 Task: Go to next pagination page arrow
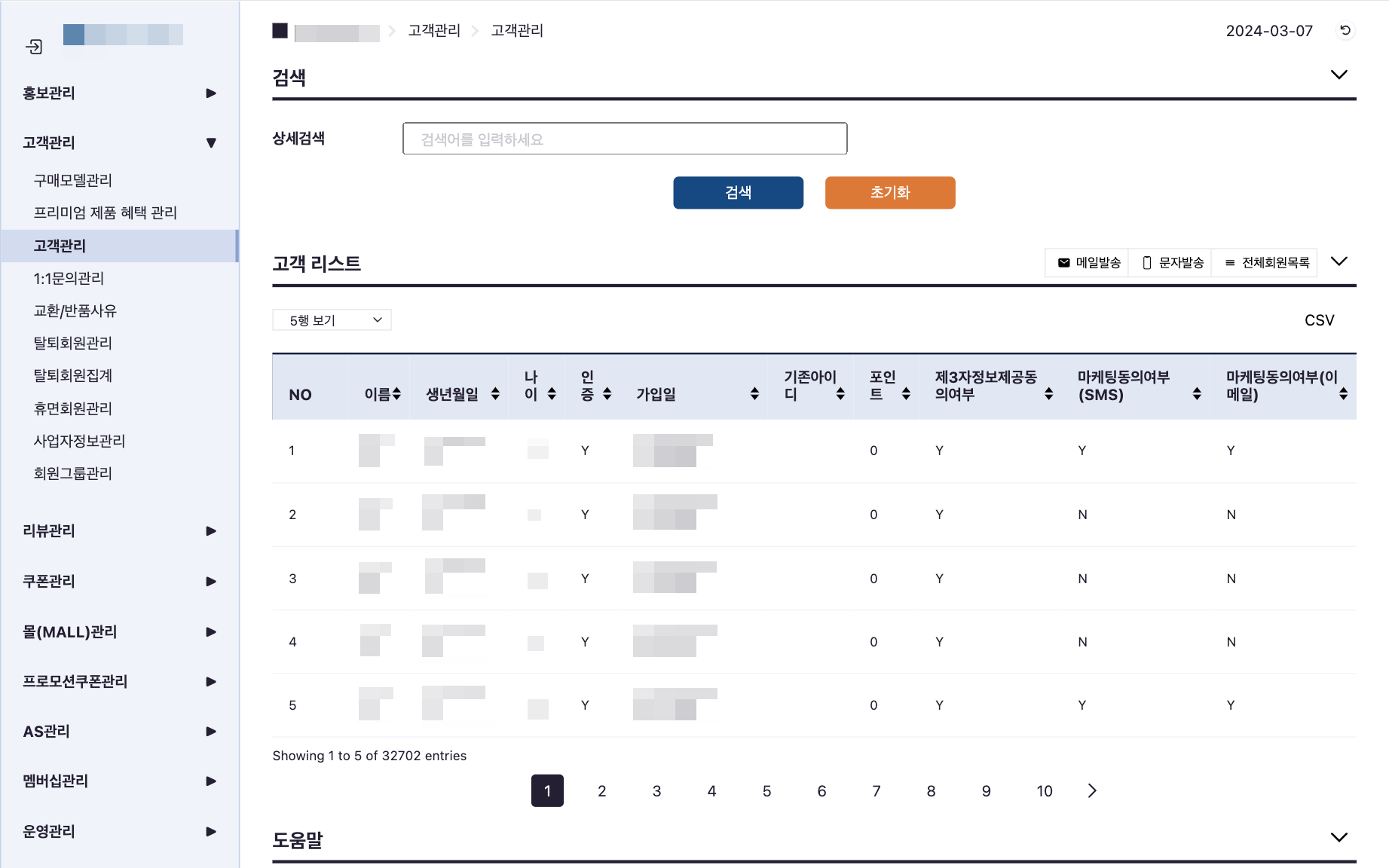tap(1092, 790)
